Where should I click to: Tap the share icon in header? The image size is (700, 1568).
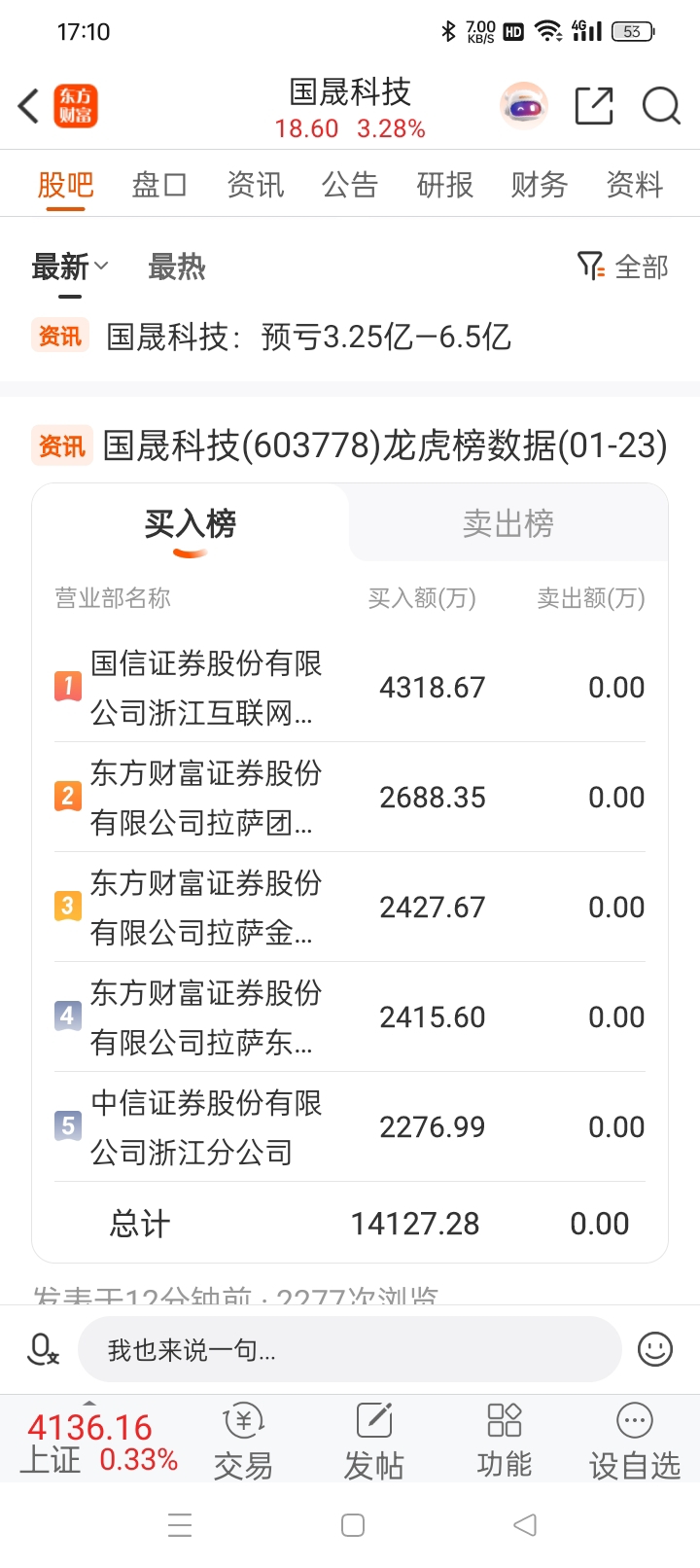pos(594,106)
